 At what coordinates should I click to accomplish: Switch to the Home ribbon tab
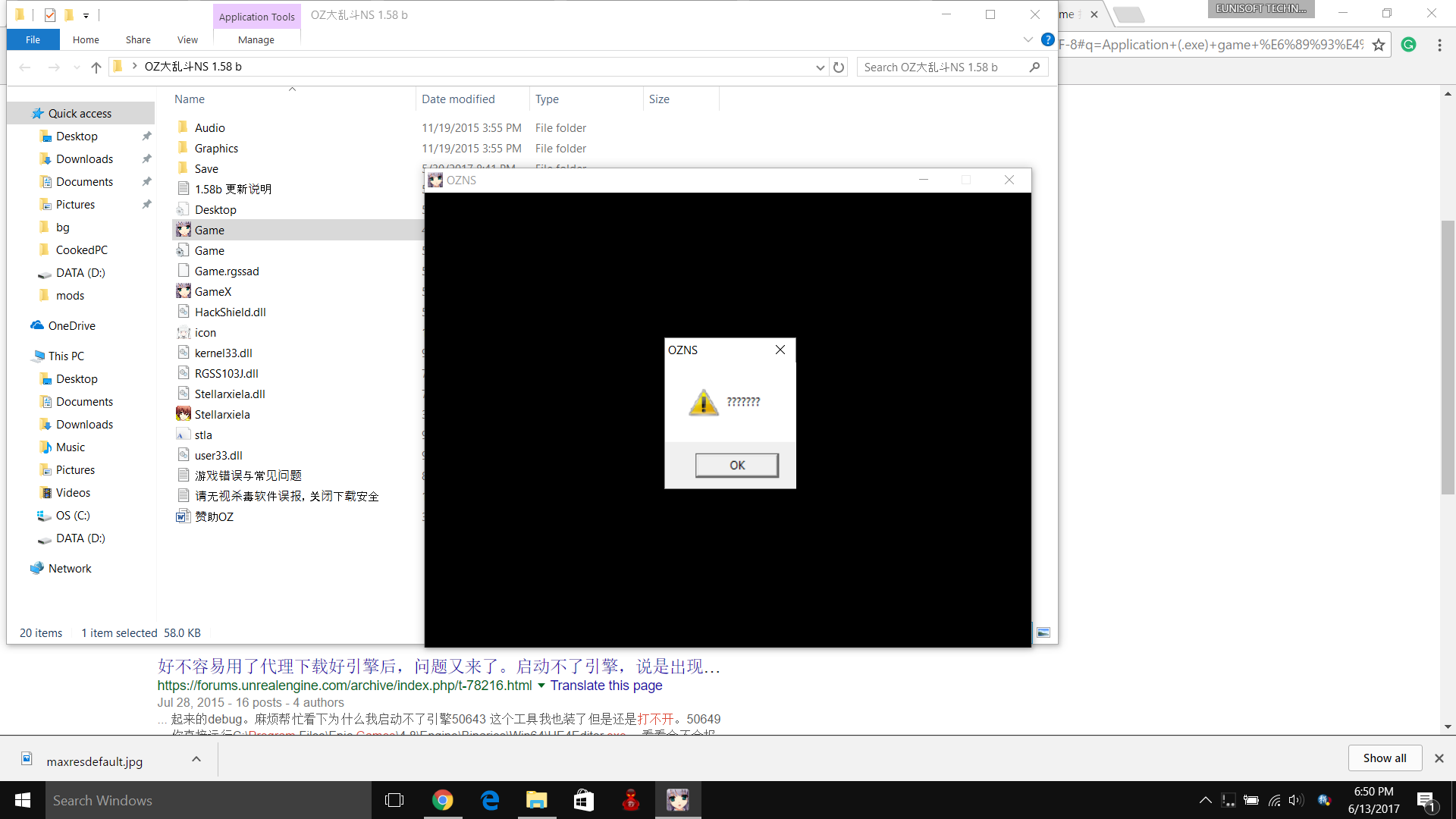click(86, 39)
